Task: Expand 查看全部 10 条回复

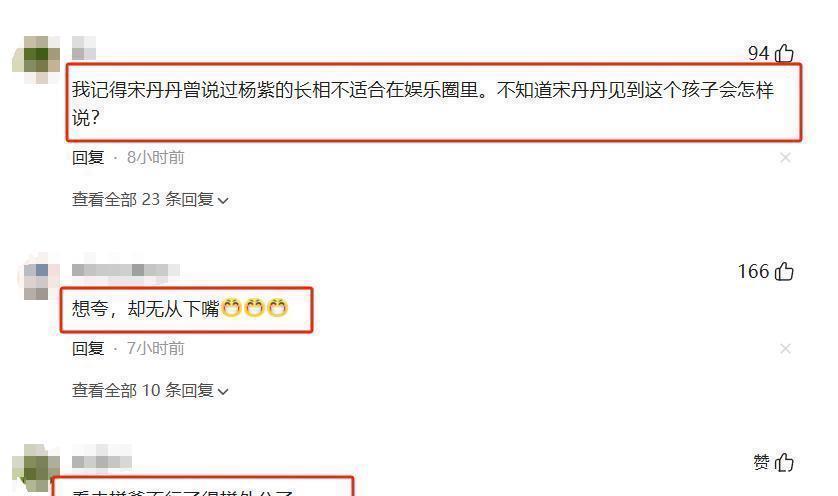Action: click(150, 390)
